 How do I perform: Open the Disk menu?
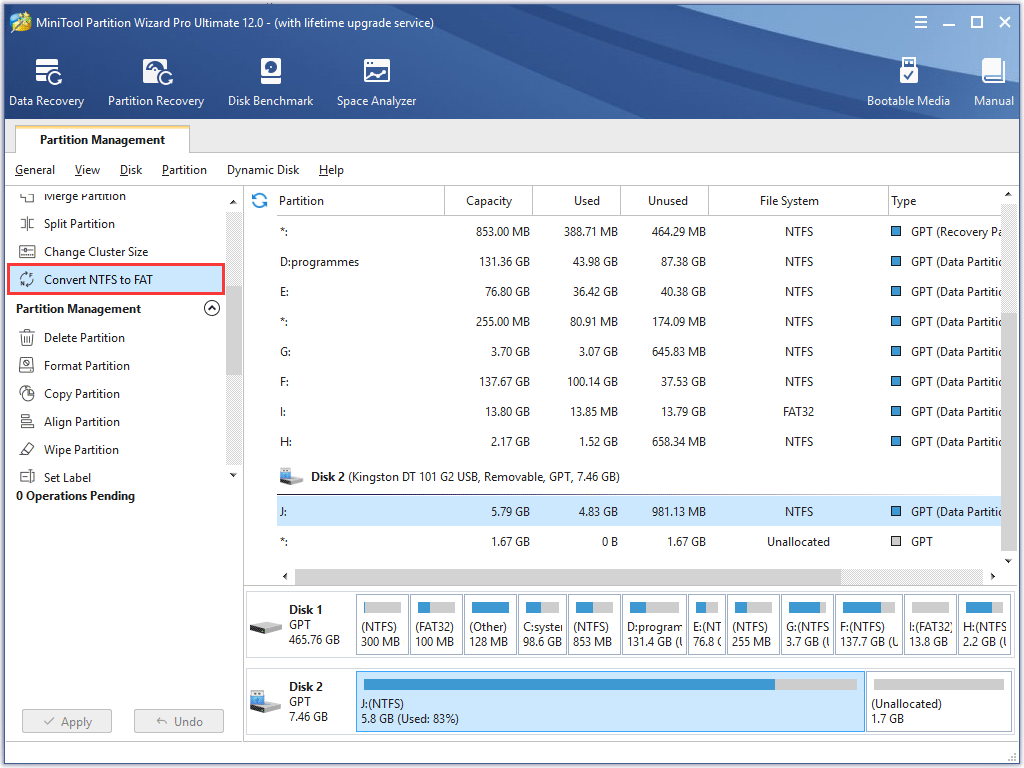[131, 170]
